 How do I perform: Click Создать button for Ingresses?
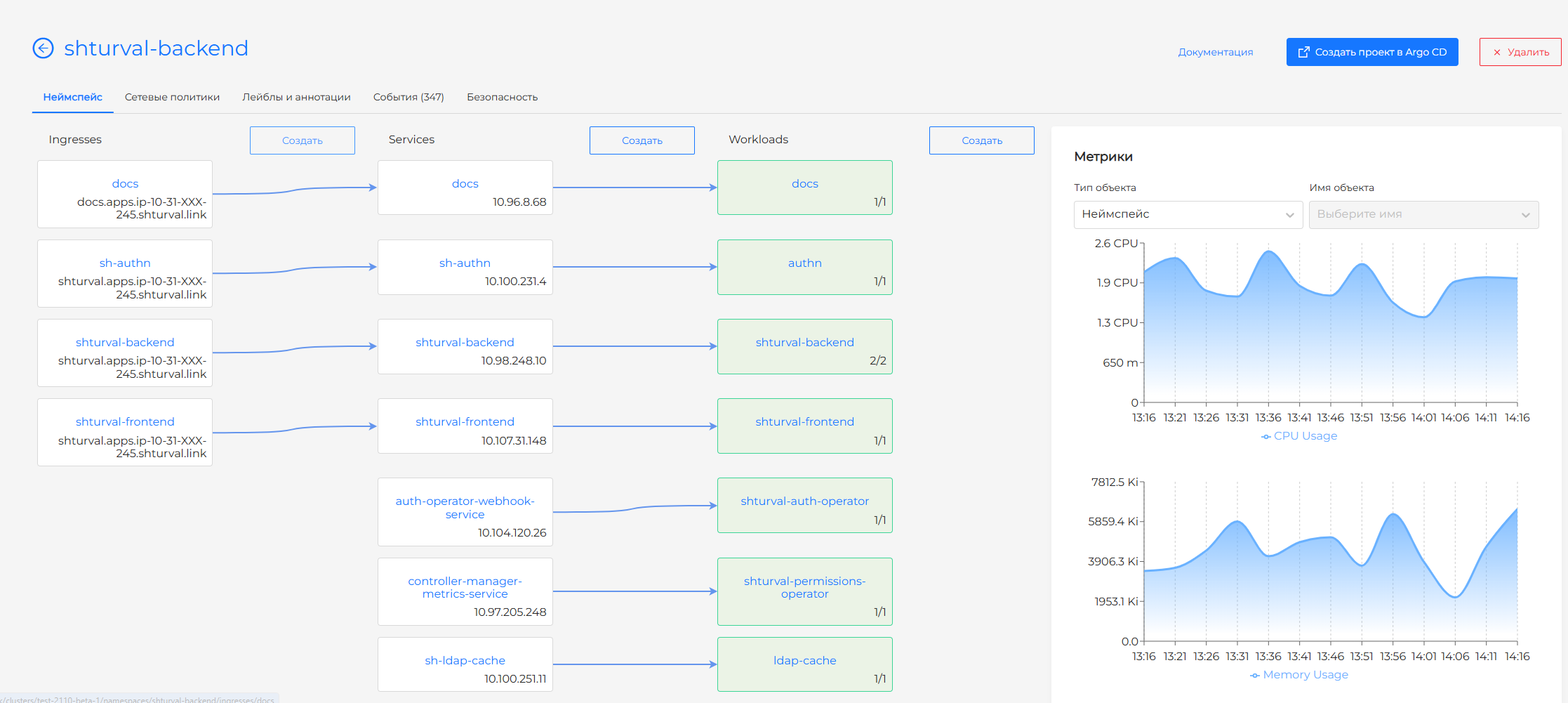[302, 140]
